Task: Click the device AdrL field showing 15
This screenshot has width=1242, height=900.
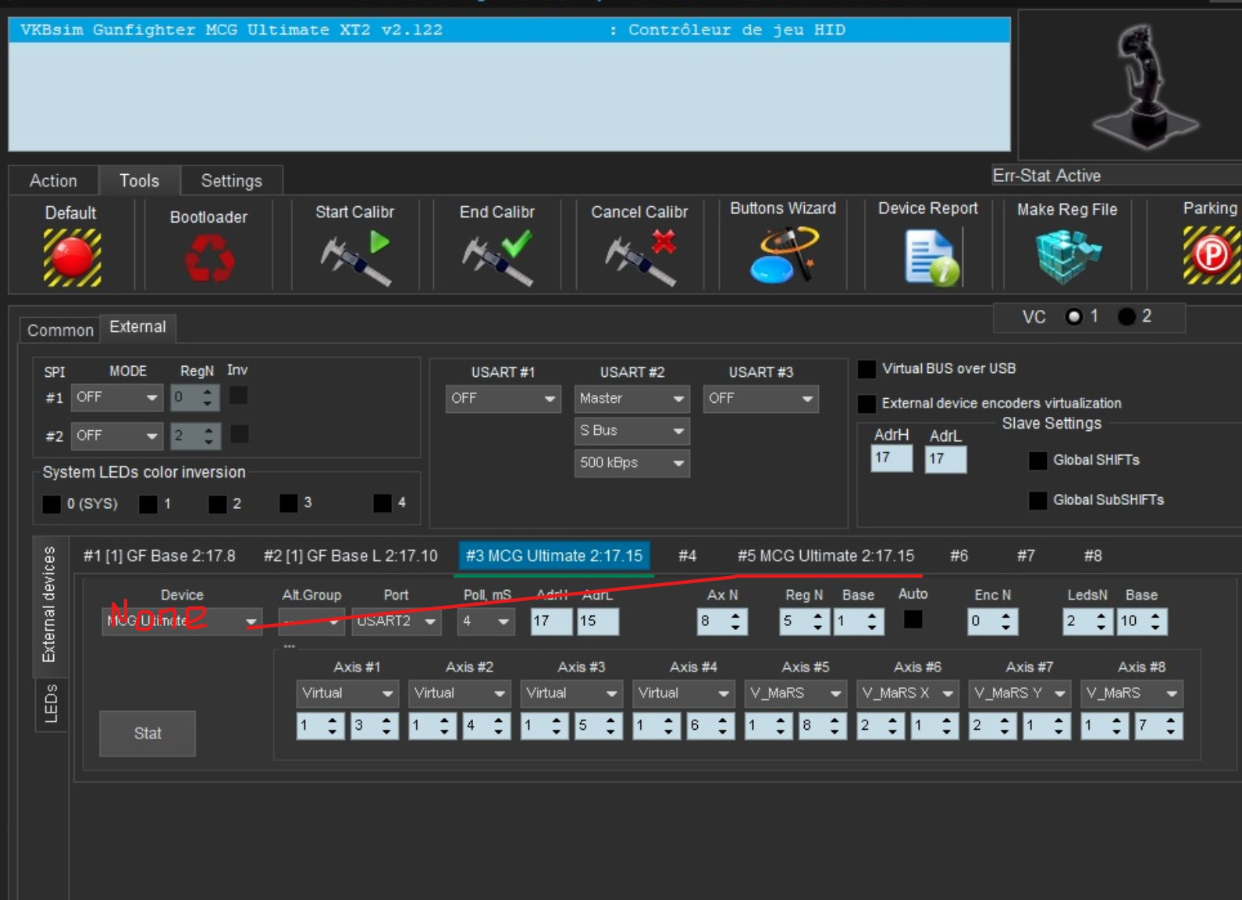Action: pos(597,621)
